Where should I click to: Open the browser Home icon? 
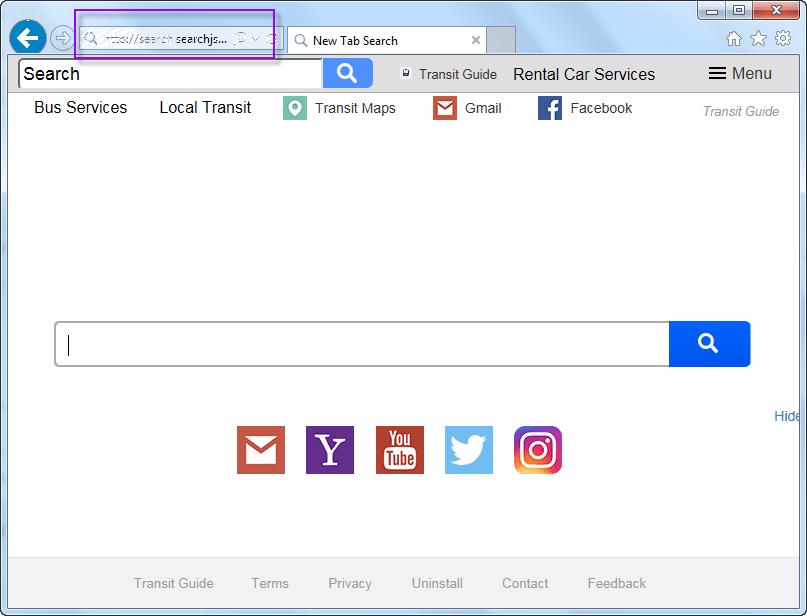pyautogui.click(x=734, y=39)
